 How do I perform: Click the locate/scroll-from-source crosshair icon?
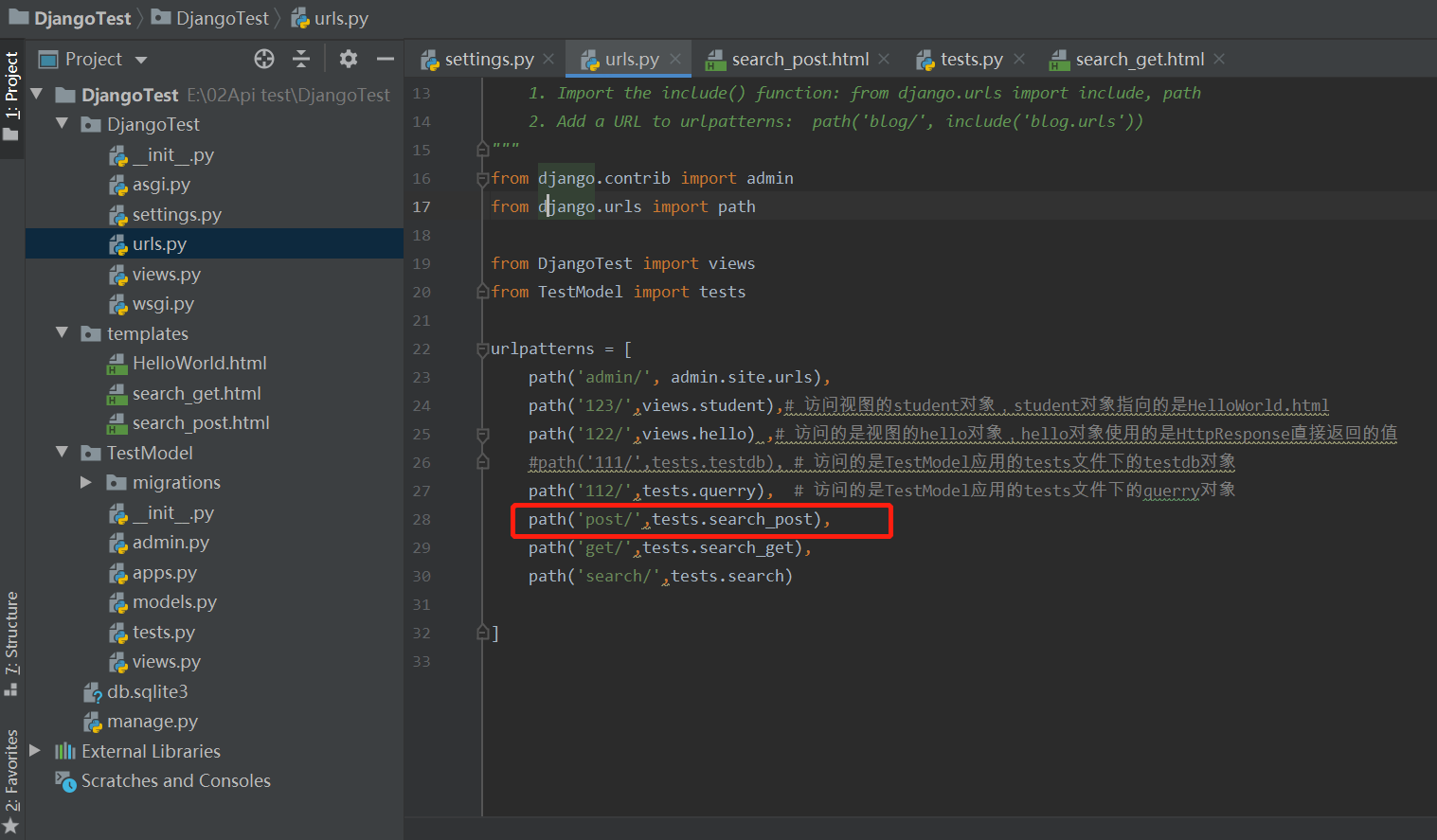[264, 59]
